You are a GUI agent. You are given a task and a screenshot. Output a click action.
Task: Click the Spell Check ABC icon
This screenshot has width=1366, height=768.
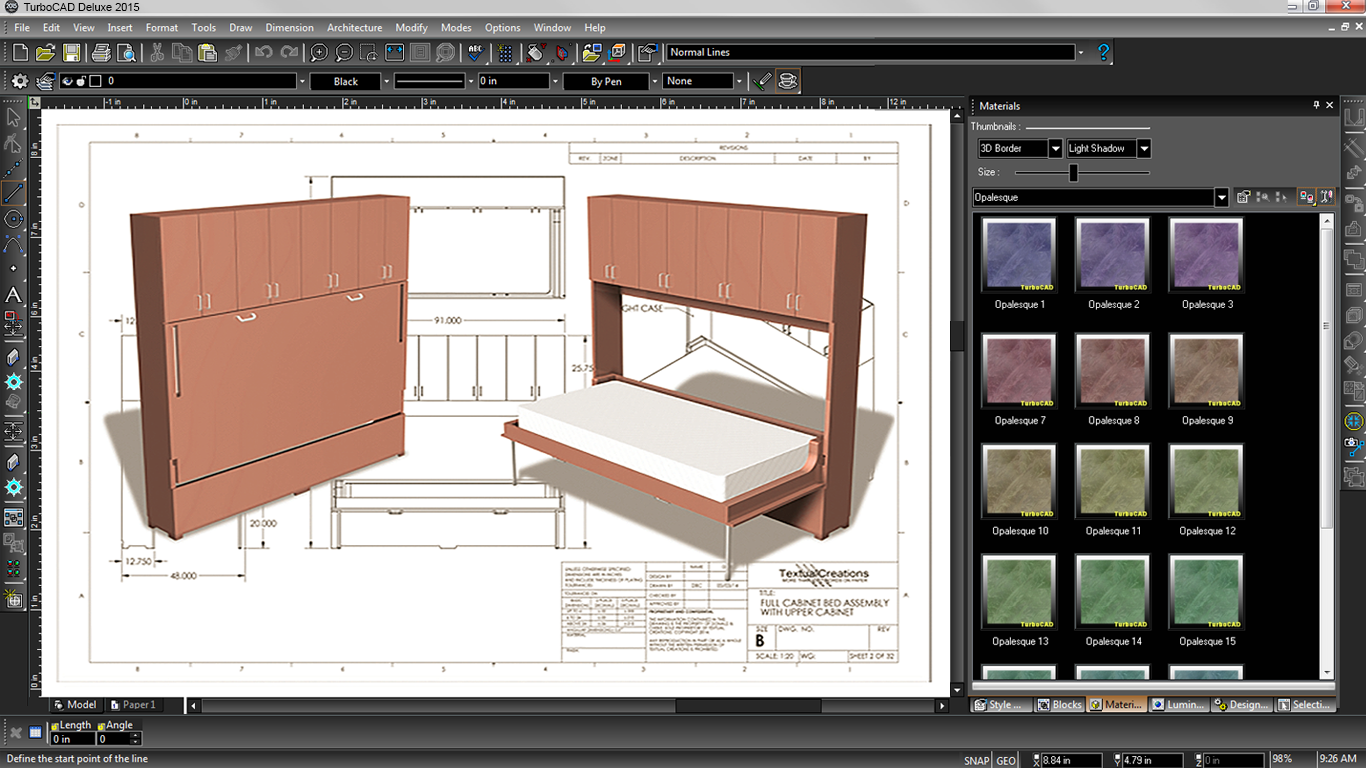coord(476,53)
